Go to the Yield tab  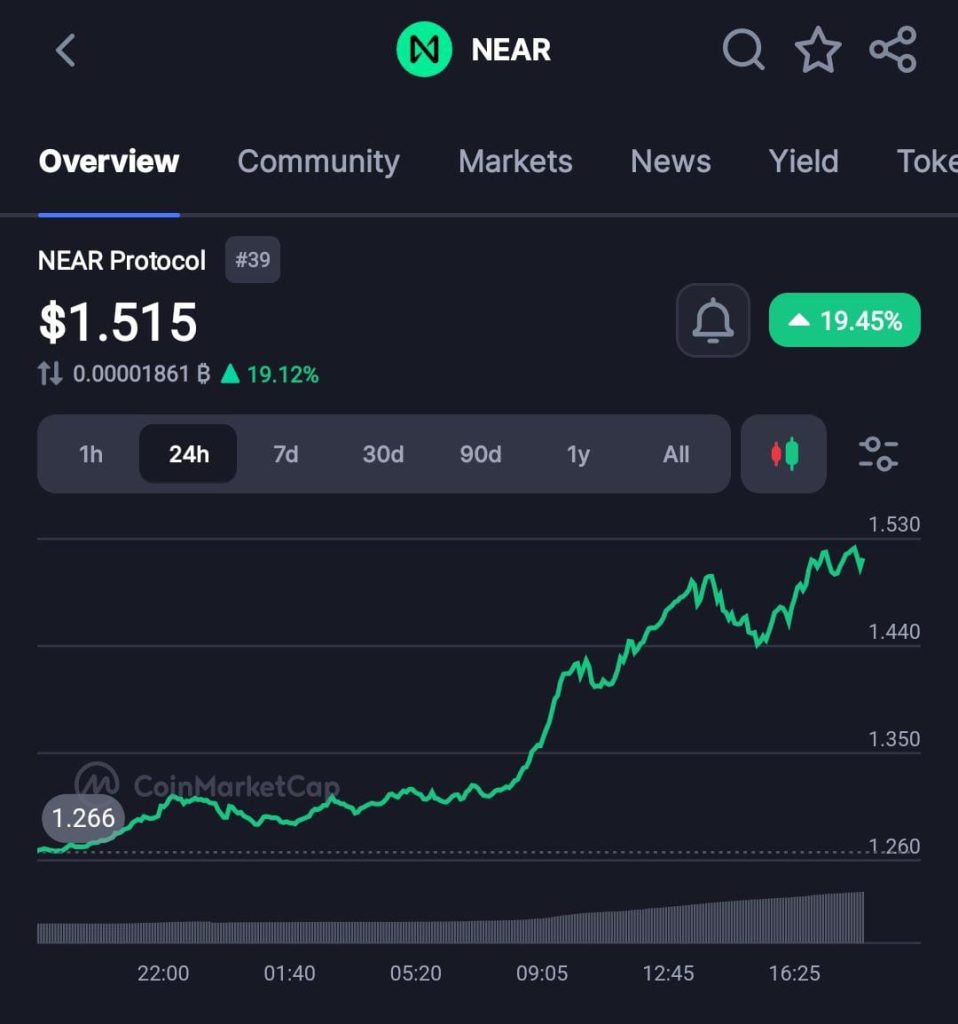coord(803,161)
